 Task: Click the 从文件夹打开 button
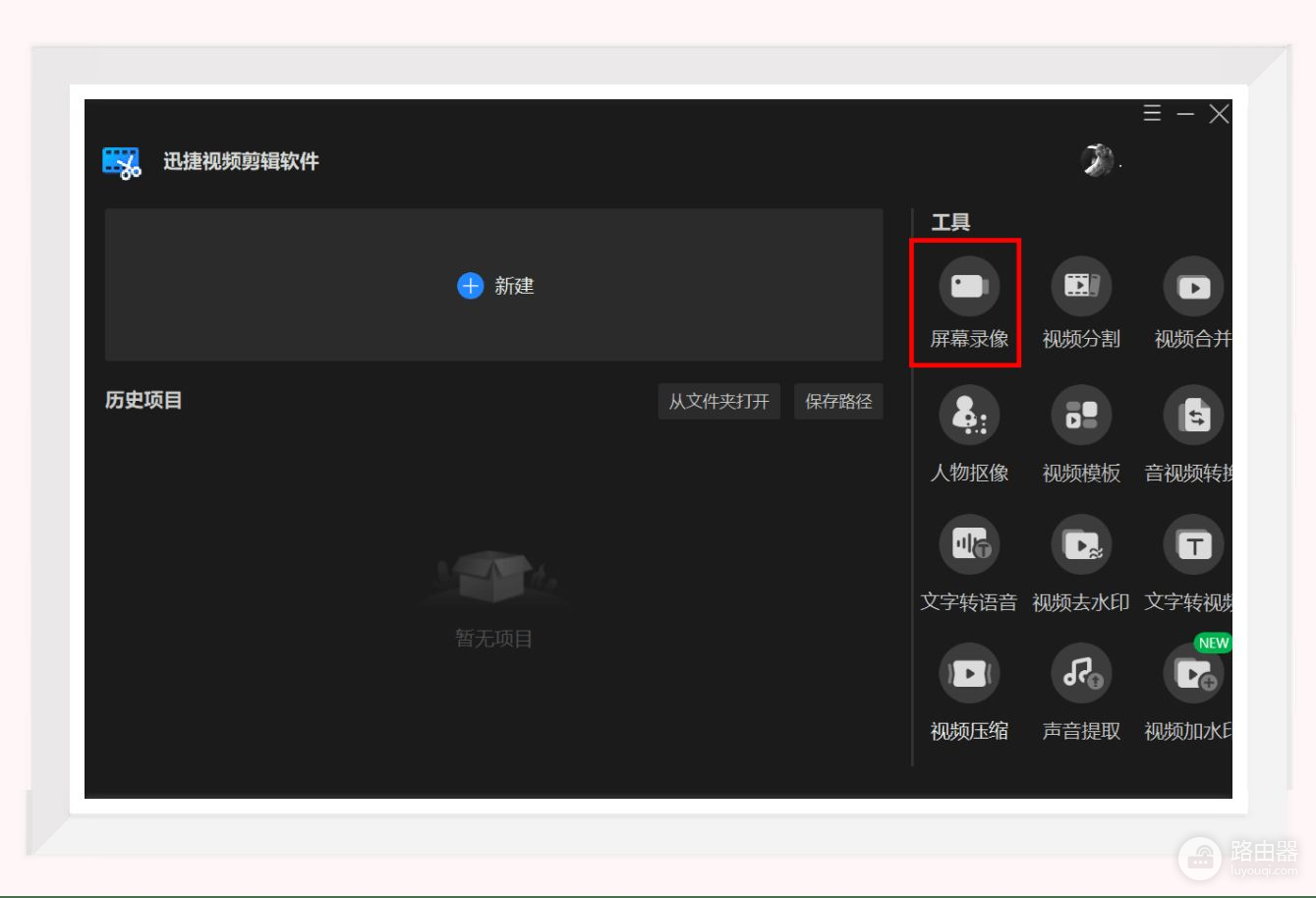(718, 401)
